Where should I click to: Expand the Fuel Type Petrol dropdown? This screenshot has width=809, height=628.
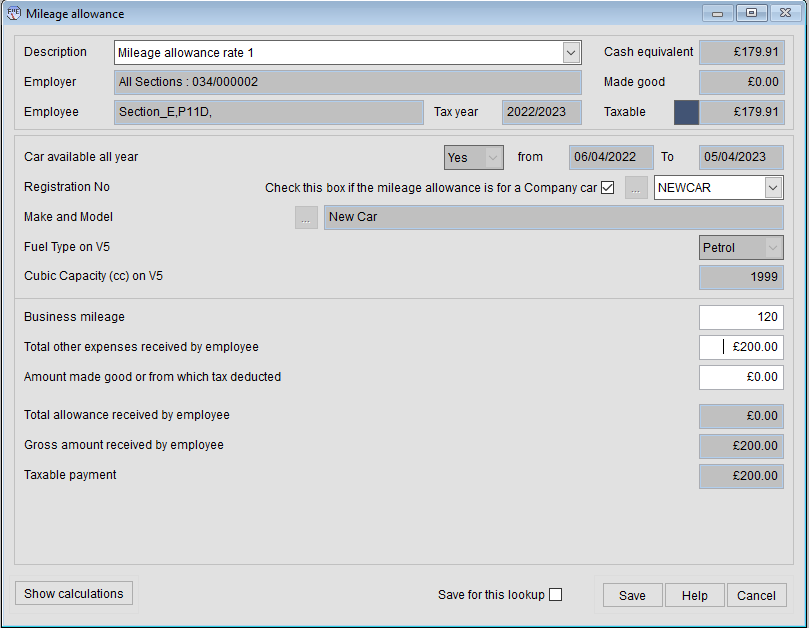772,248
